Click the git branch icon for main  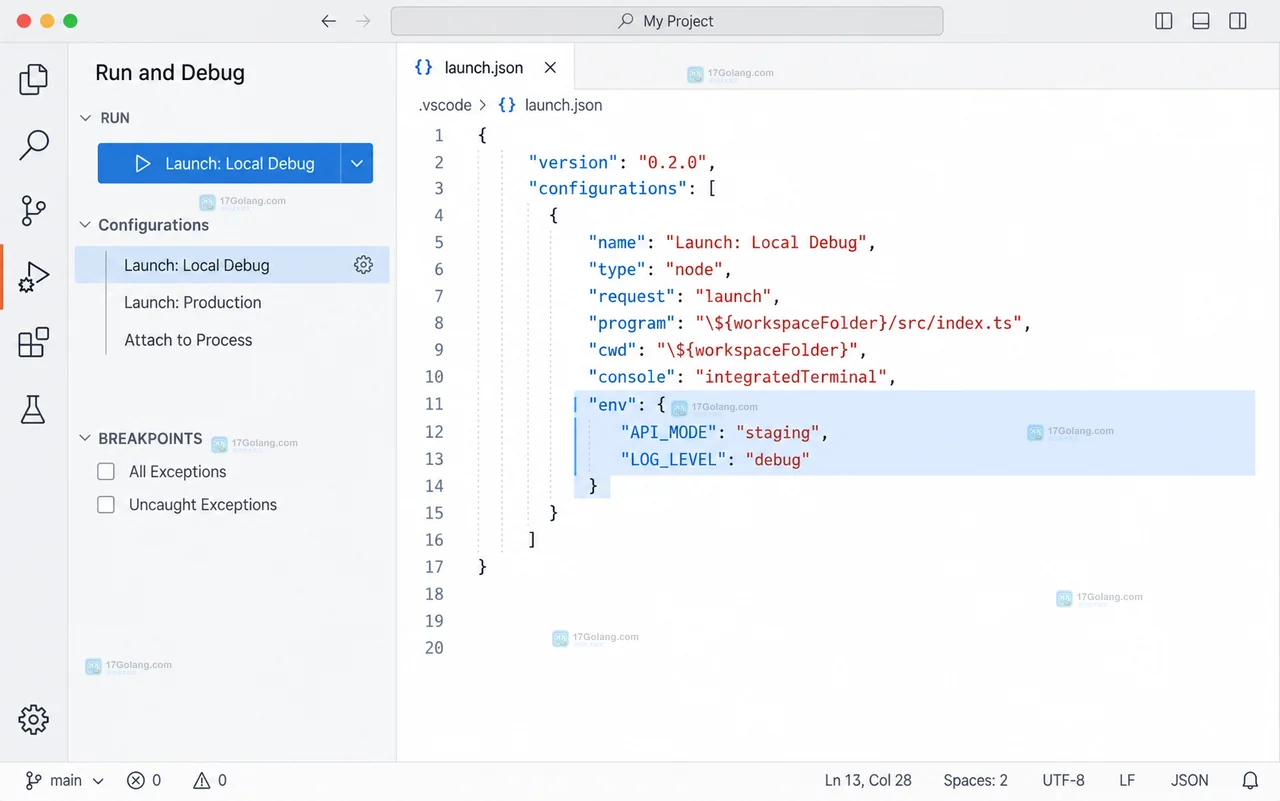pos(34,780)
